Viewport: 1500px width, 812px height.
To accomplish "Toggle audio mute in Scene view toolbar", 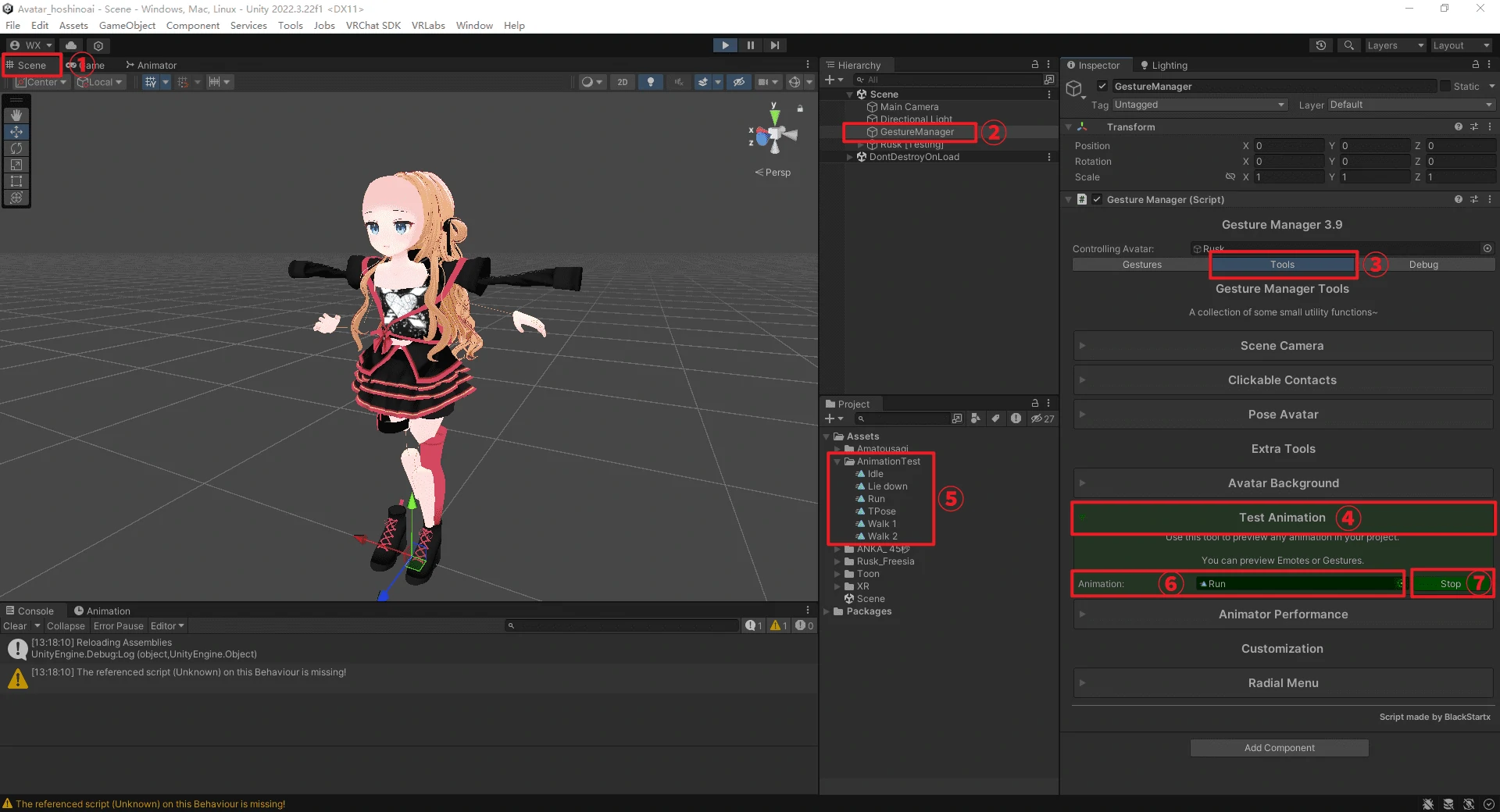I will (679, 82).
